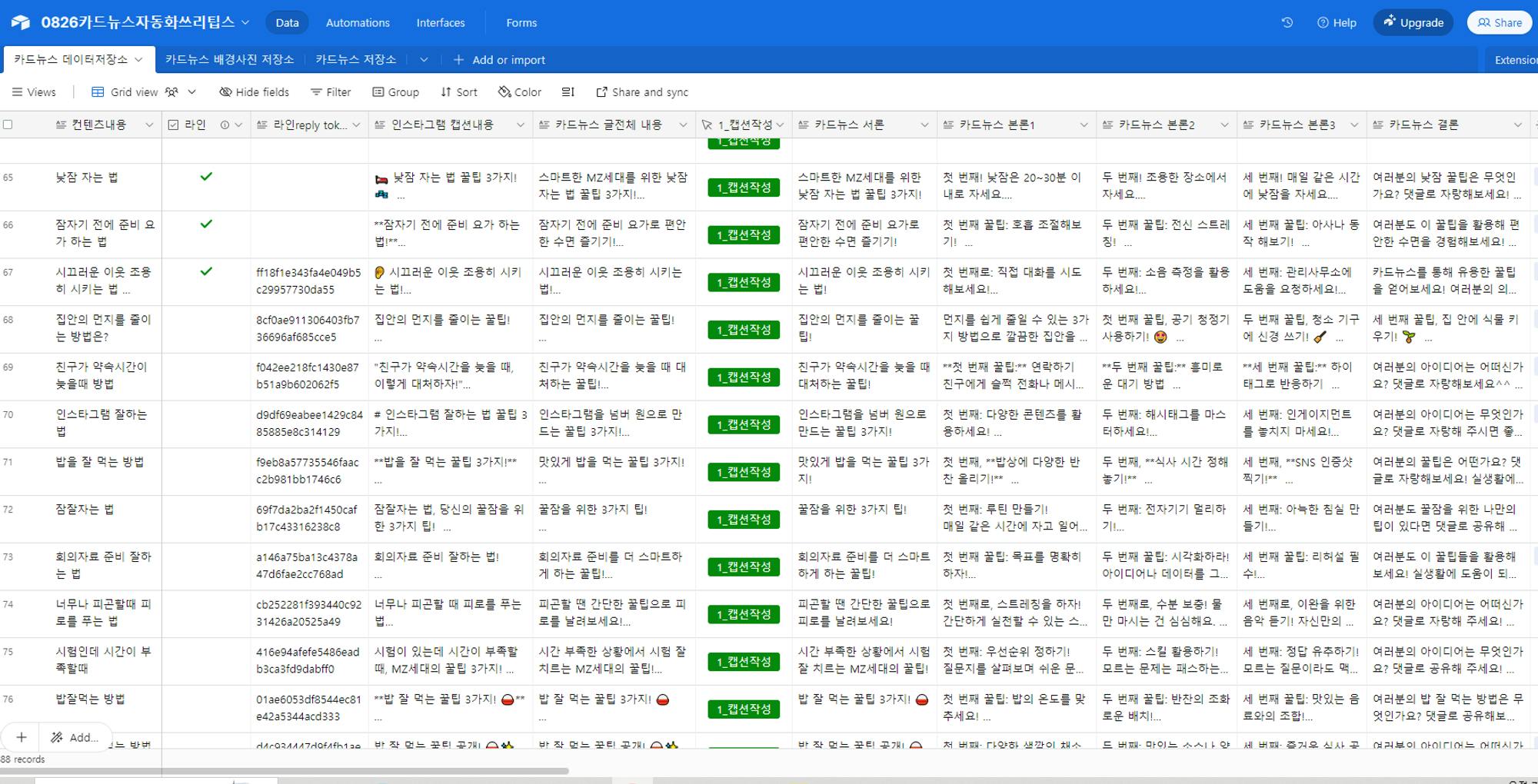Open the 인스타그램 캡션내용 column menu chevron
This screenshot has height=784, width=1538.
point(521,125)
